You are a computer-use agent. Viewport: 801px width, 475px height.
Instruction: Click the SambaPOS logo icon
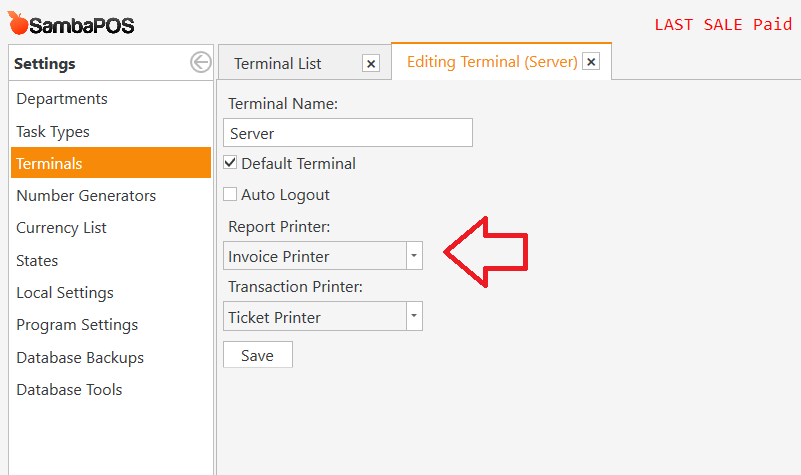[x=18, y=24]
